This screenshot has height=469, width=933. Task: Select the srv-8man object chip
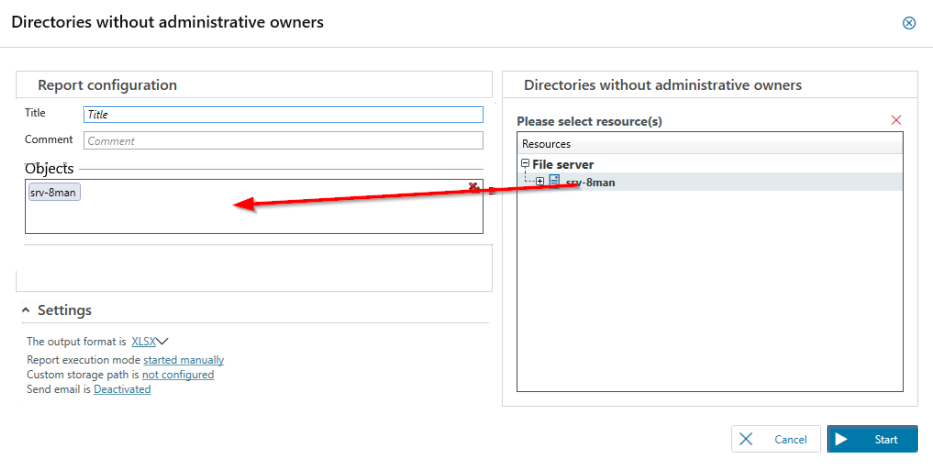tap(54, 192)
